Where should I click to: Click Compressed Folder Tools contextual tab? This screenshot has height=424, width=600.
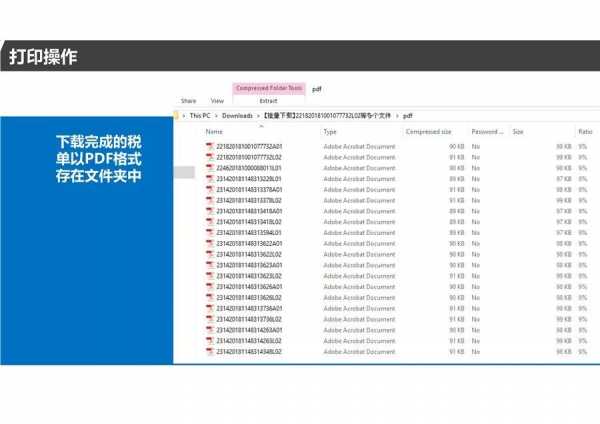268,89
